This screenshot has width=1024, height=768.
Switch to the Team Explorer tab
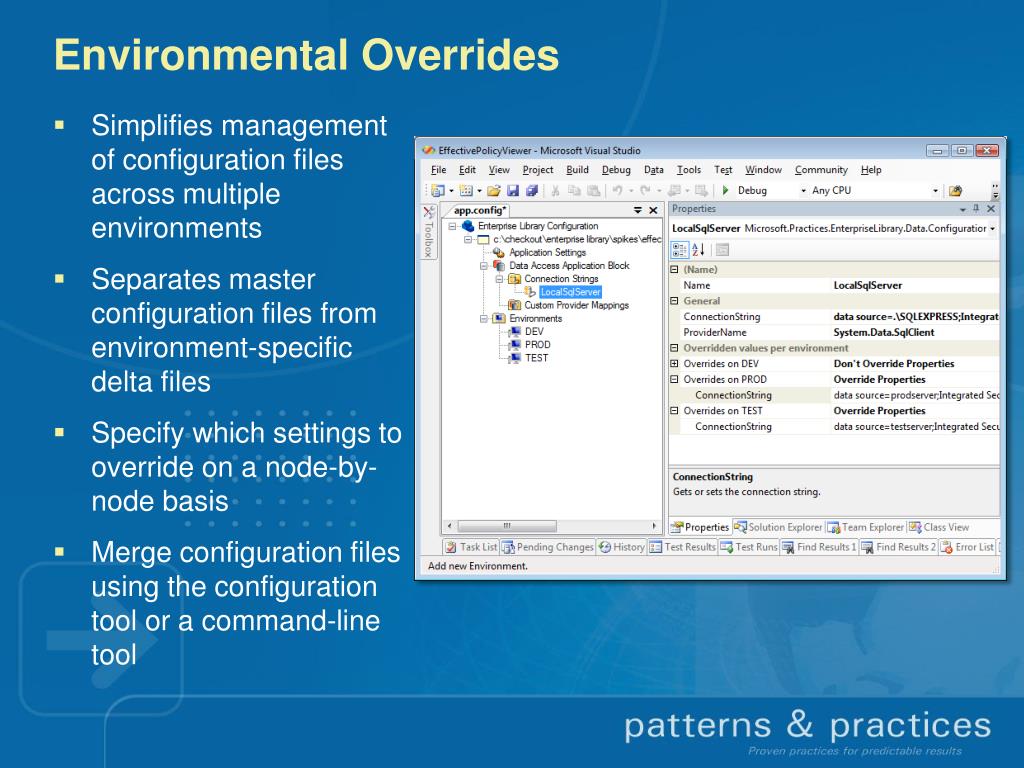coord(866,527)
